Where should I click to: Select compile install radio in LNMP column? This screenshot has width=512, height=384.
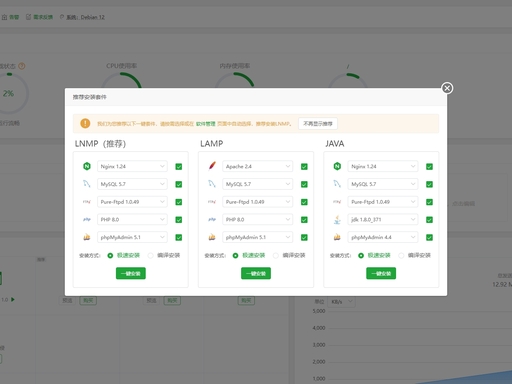[x=151, y=255]
